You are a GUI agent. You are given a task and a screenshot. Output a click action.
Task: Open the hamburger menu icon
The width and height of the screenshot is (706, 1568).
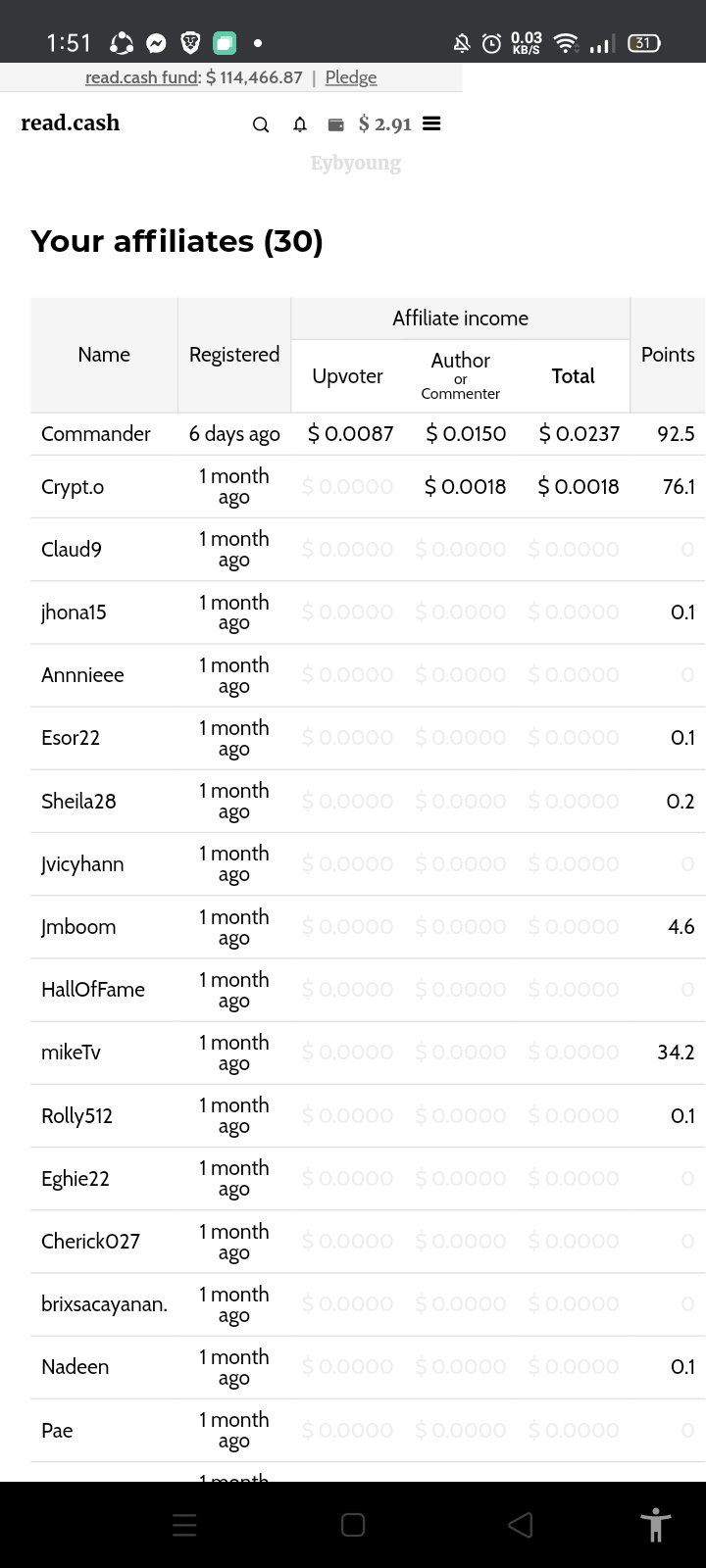[x=431, y=123]
